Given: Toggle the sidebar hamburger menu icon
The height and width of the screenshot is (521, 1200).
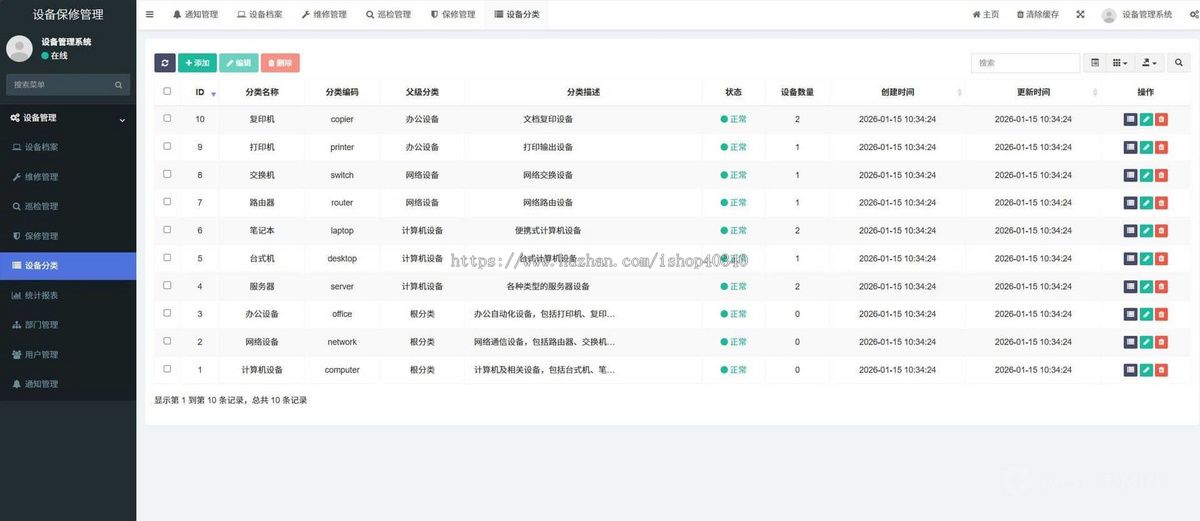Looking at the screenshot, I should pos(150,15).
